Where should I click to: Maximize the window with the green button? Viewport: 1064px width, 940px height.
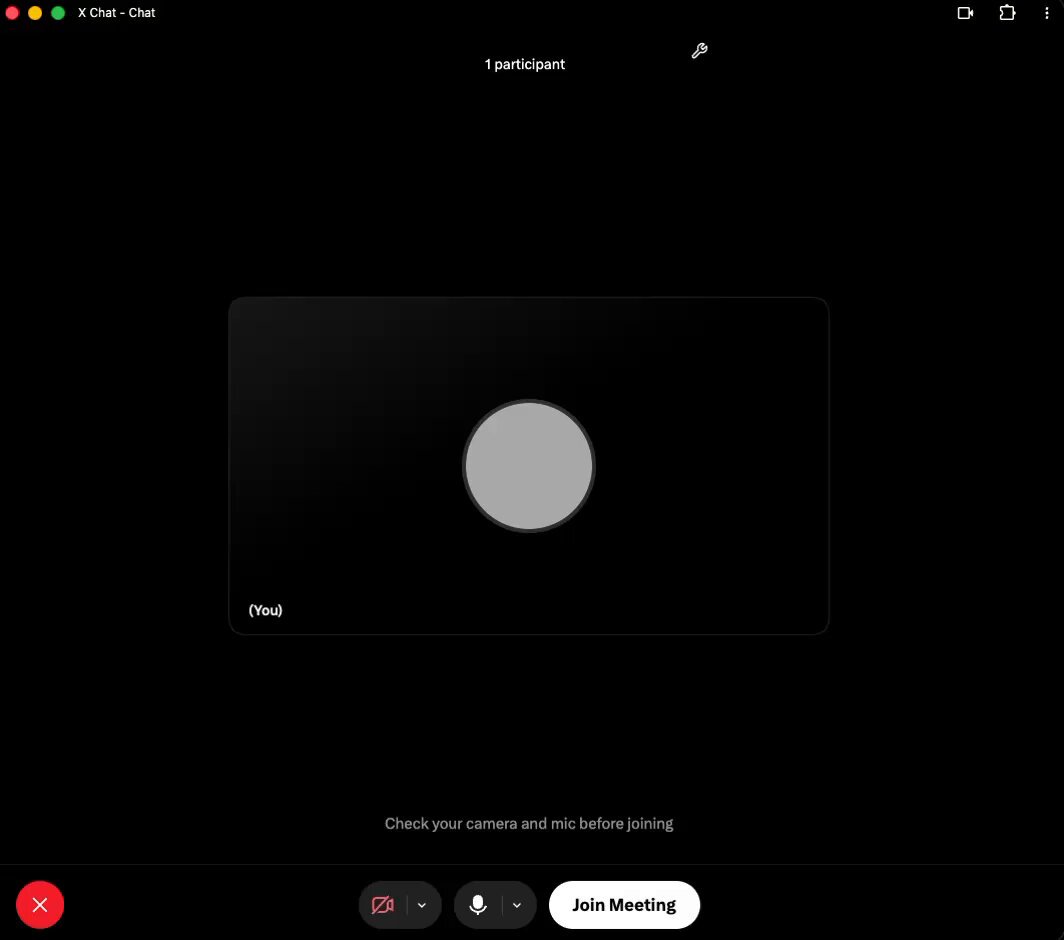click(x=58, y=13)
